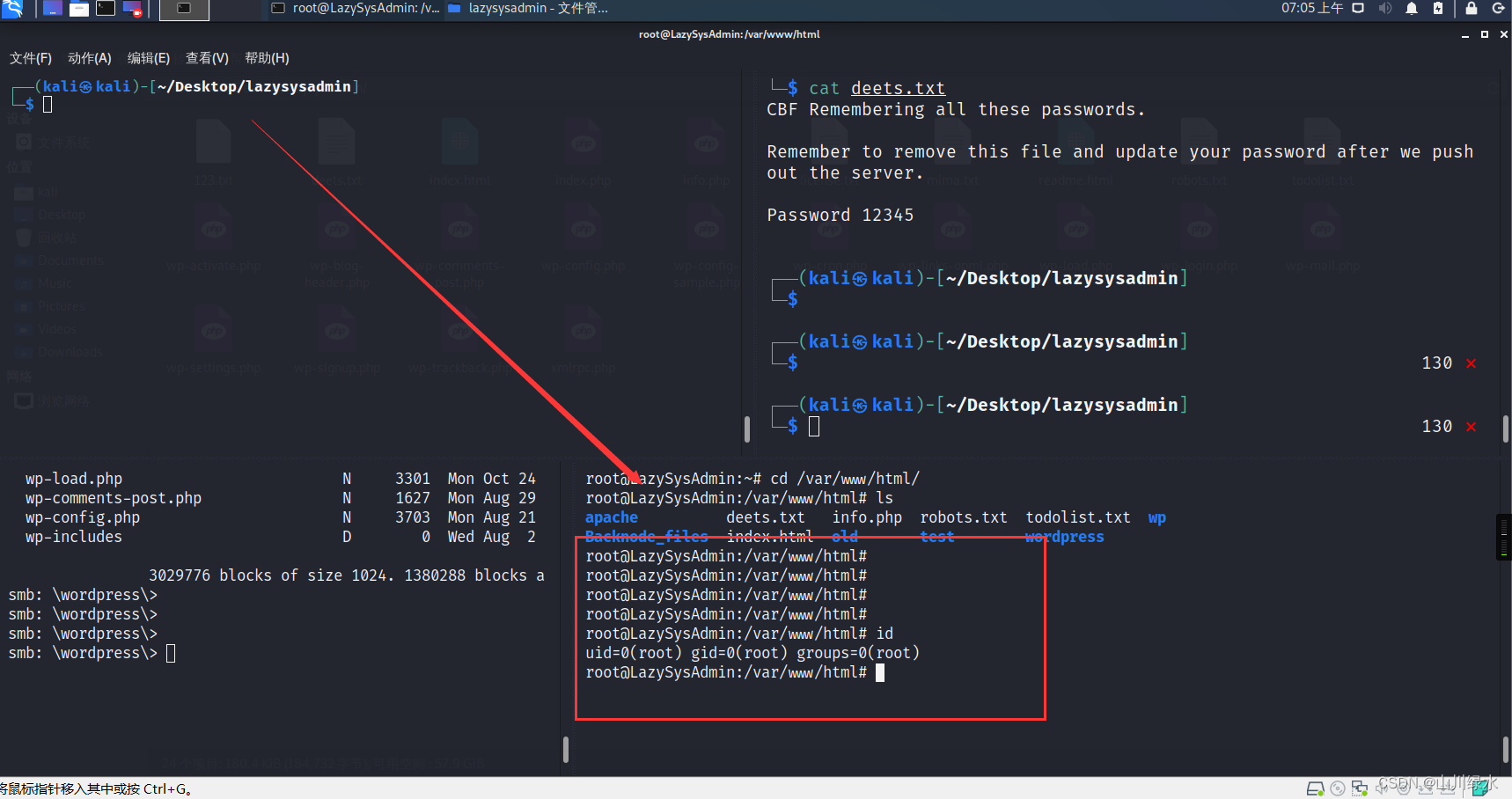
Task: Open the notification bell icon
Action: click(1412, 9)
